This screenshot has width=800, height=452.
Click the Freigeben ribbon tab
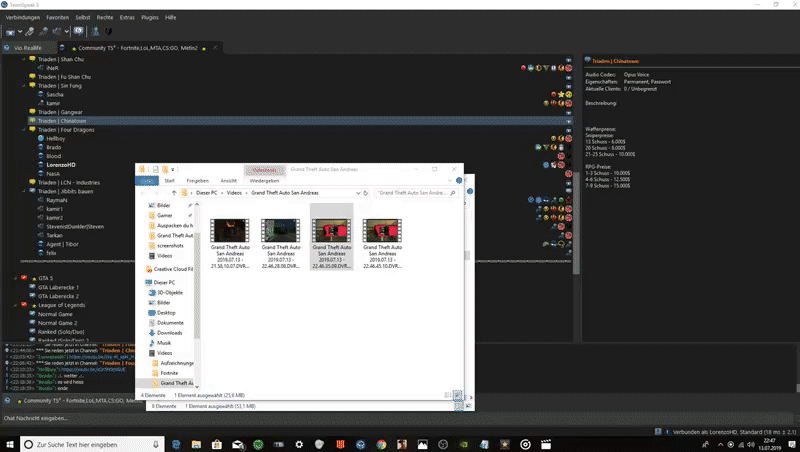tap(197, 180)
